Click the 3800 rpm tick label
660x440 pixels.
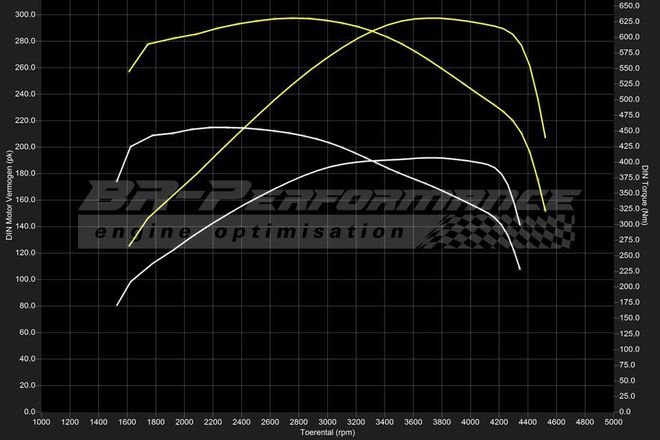443,422
